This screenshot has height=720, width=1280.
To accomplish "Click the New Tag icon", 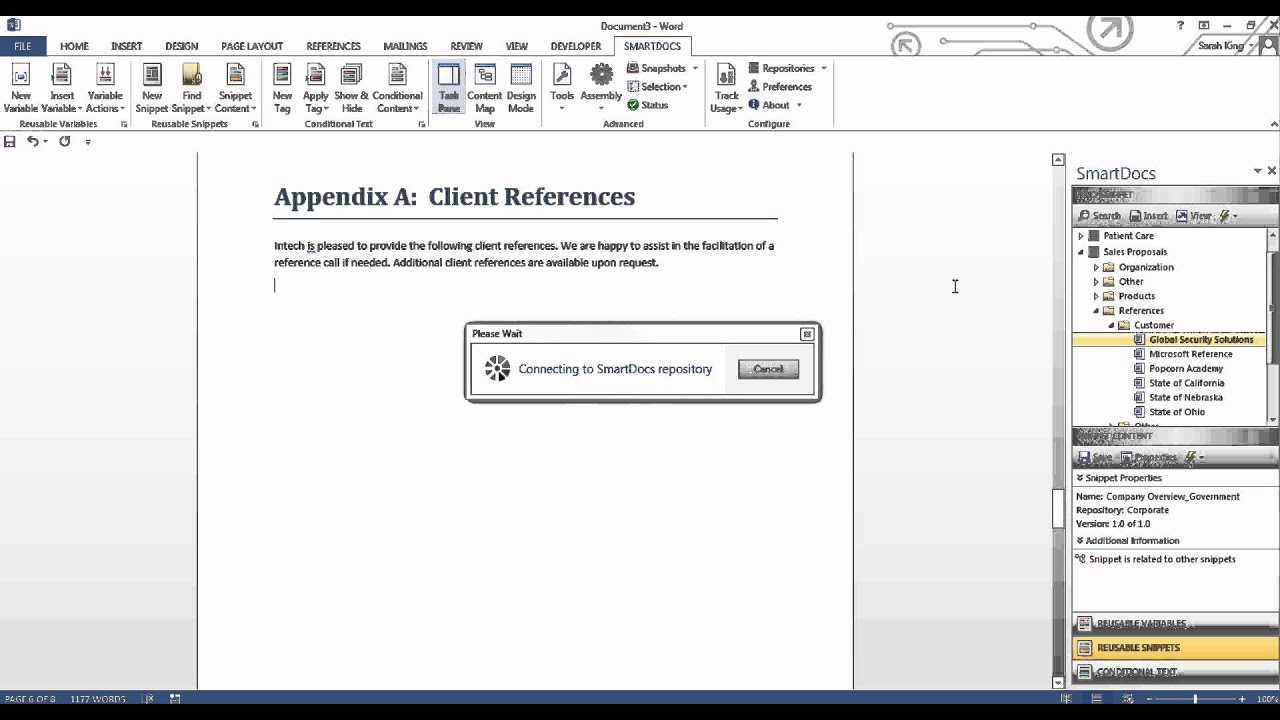I will click(x=283, y=89).
